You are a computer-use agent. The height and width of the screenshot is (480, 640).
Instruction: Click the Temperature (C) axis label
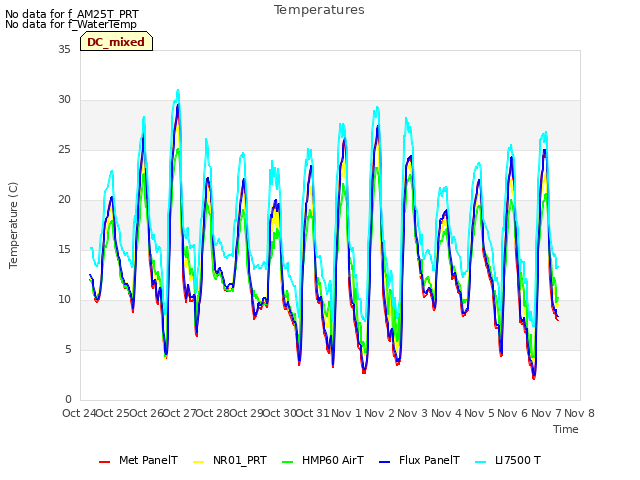(13, 225)
